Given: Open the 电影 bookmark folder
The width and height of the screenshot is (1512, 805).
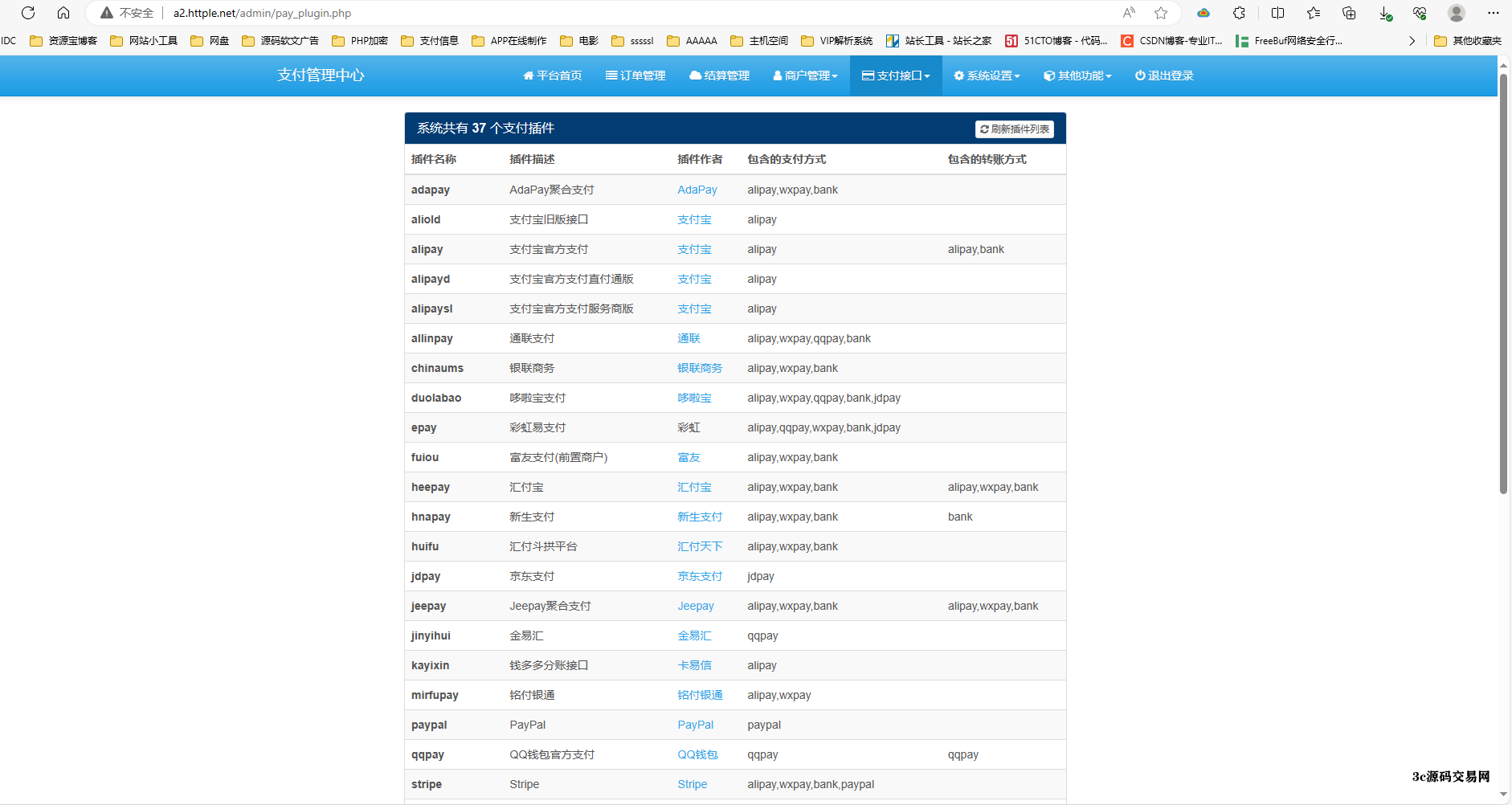Looking at the screenshot, I should [x=579, y=41].
